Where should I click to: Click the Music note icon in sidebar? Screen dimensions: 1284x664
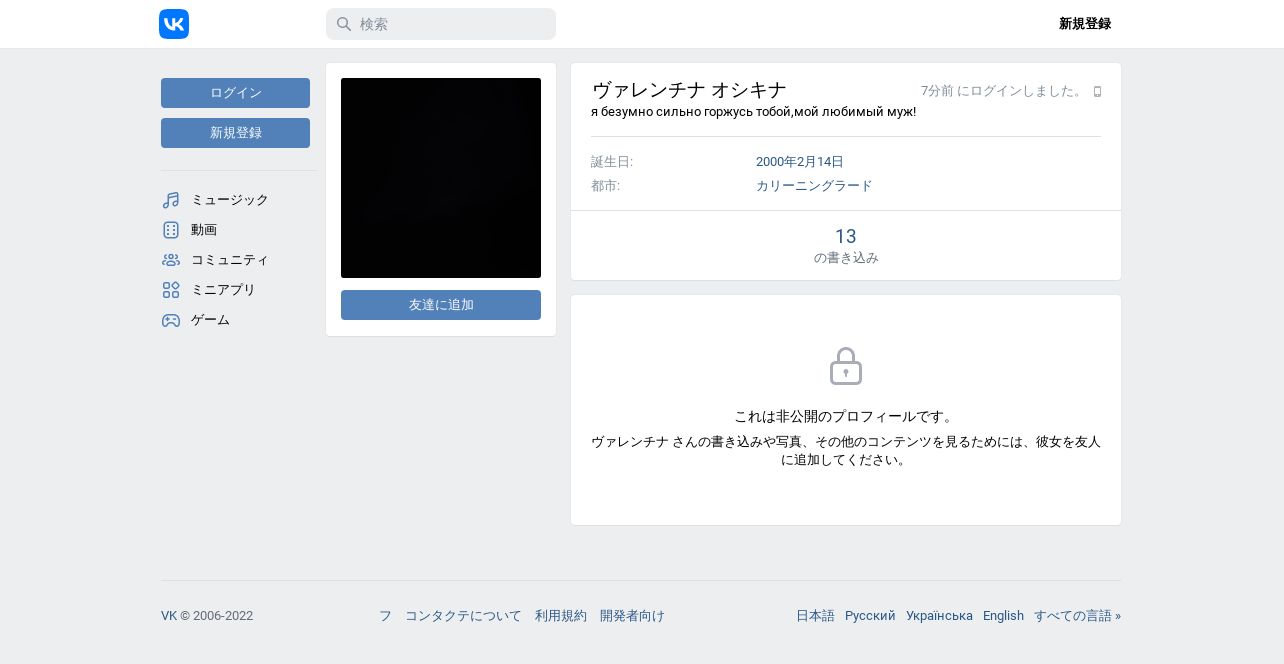click(171, 200)
